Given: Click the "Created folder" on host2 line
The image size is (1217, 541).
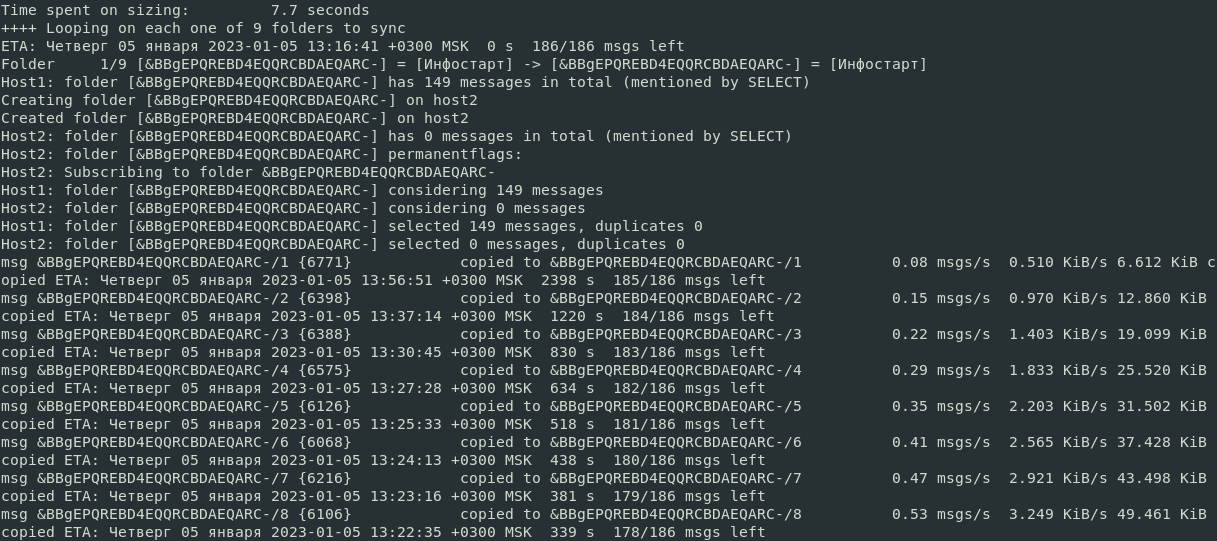Looking at the screenshot, I should click(234, 118).
